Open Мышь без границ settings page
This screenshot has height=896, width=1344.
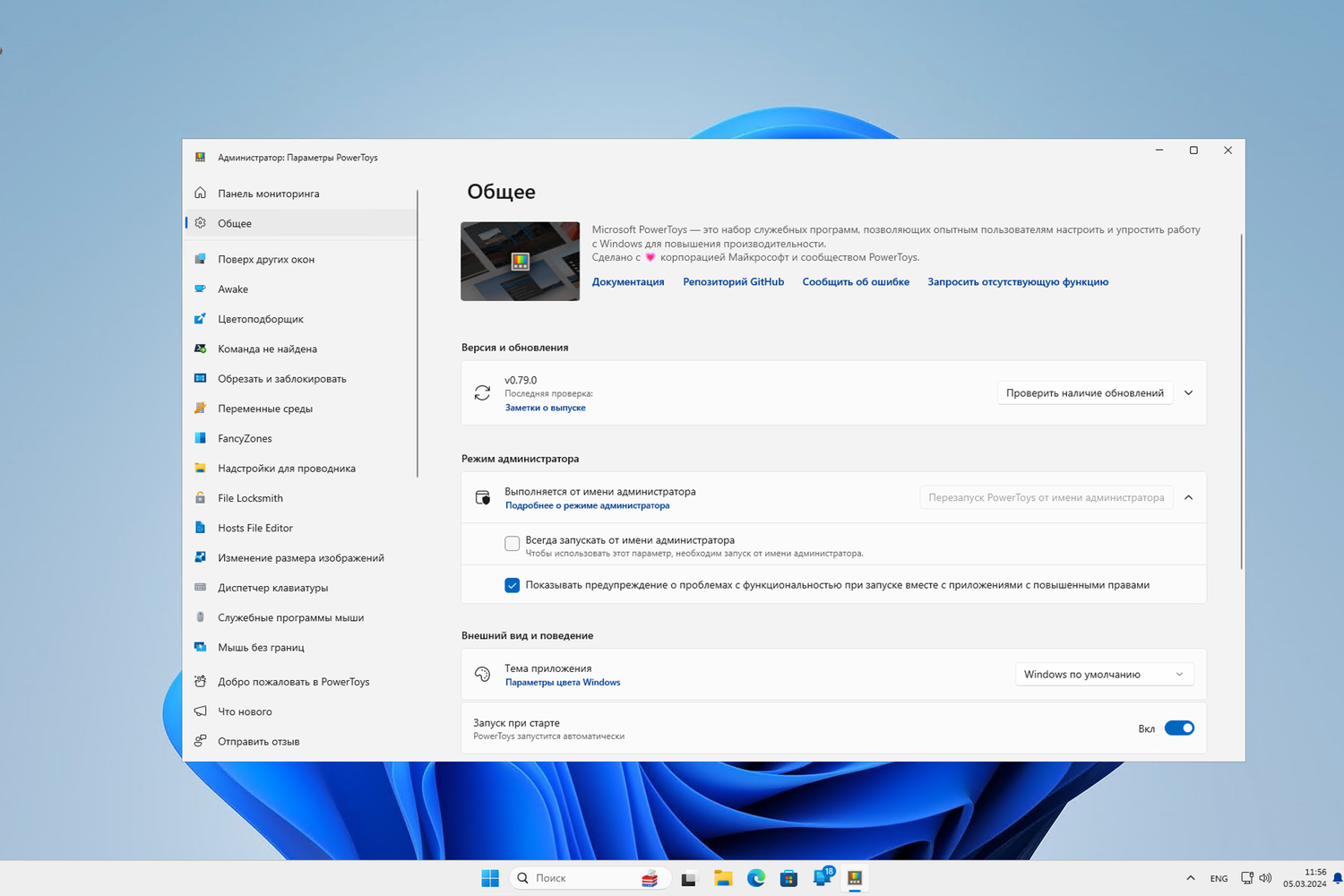pos(301,647)
